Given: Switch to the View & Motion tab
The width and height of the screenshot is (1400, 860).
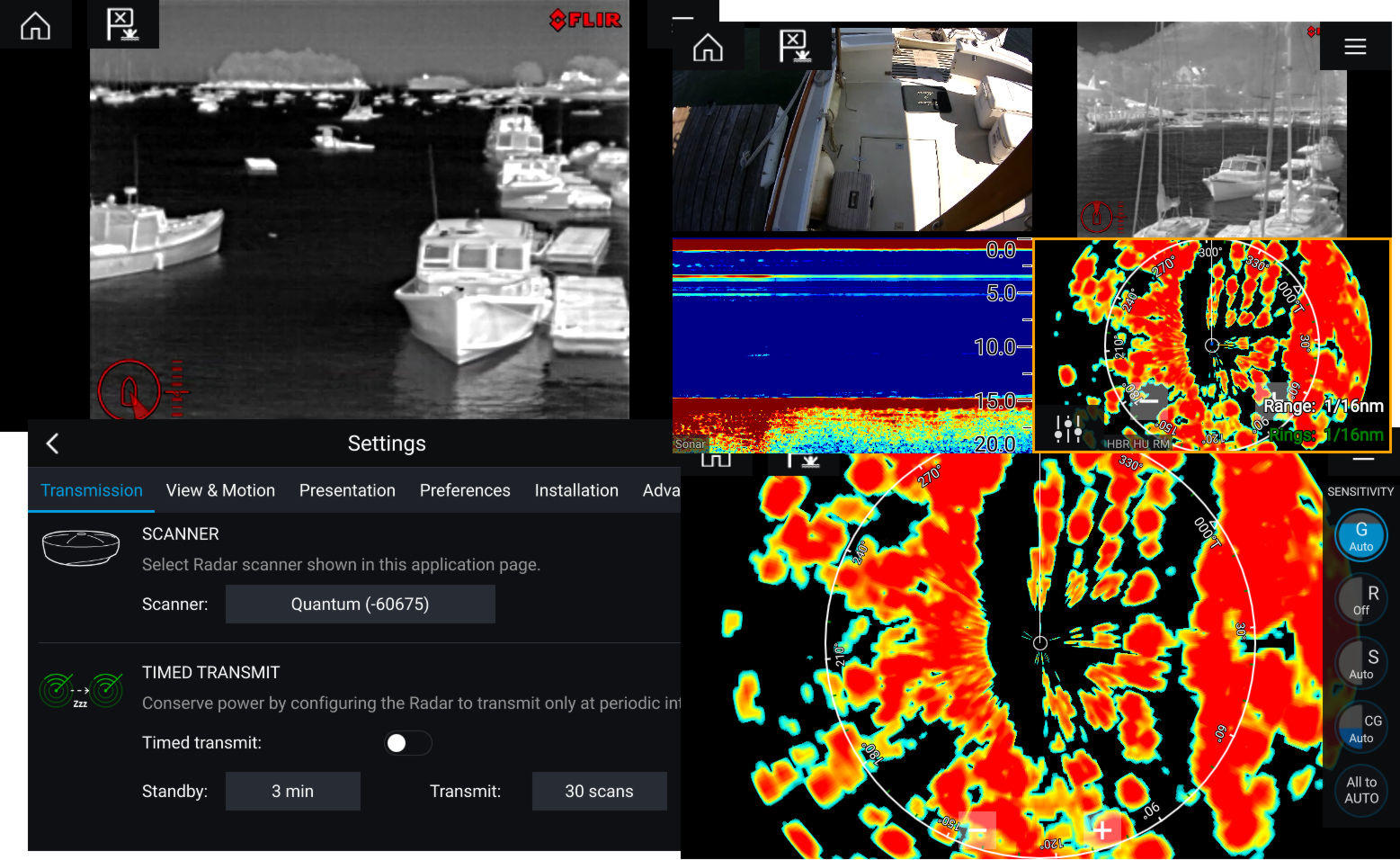Looking at the screenshot, I should tap(220, 490).
